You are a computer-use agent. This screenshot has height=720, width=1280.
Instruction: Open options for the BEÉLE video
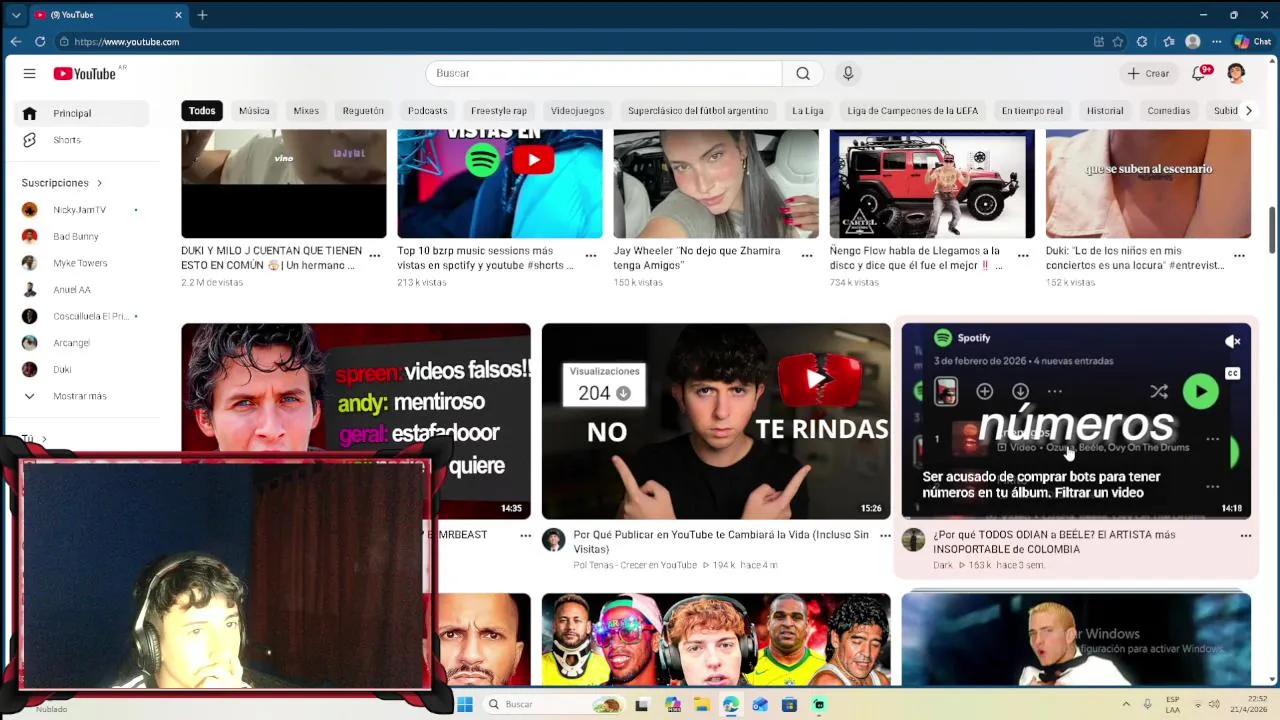[1245, 536]
